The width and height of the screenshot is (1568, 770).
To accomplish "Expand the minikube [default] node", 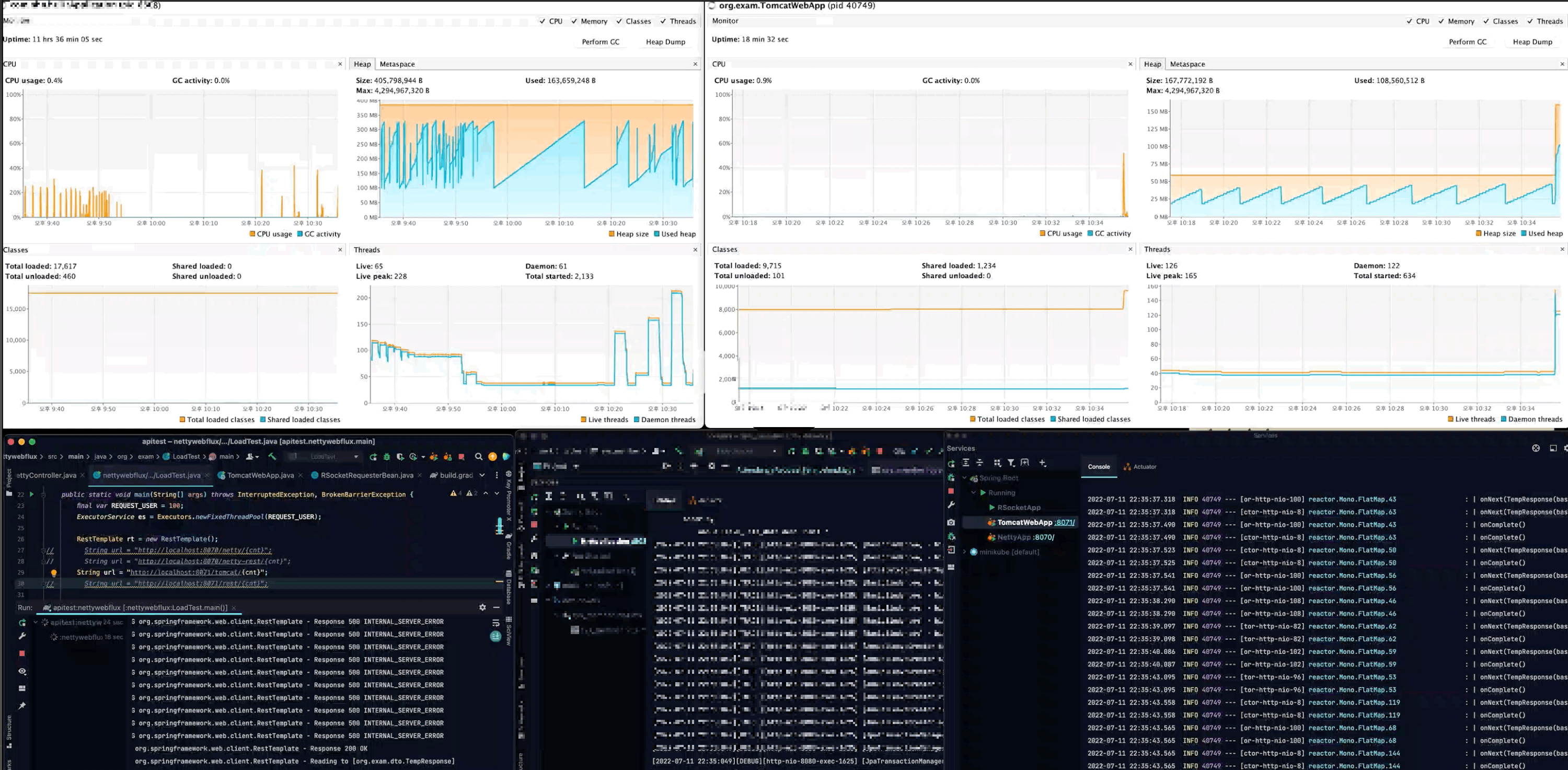I will [x=965, y=552].
